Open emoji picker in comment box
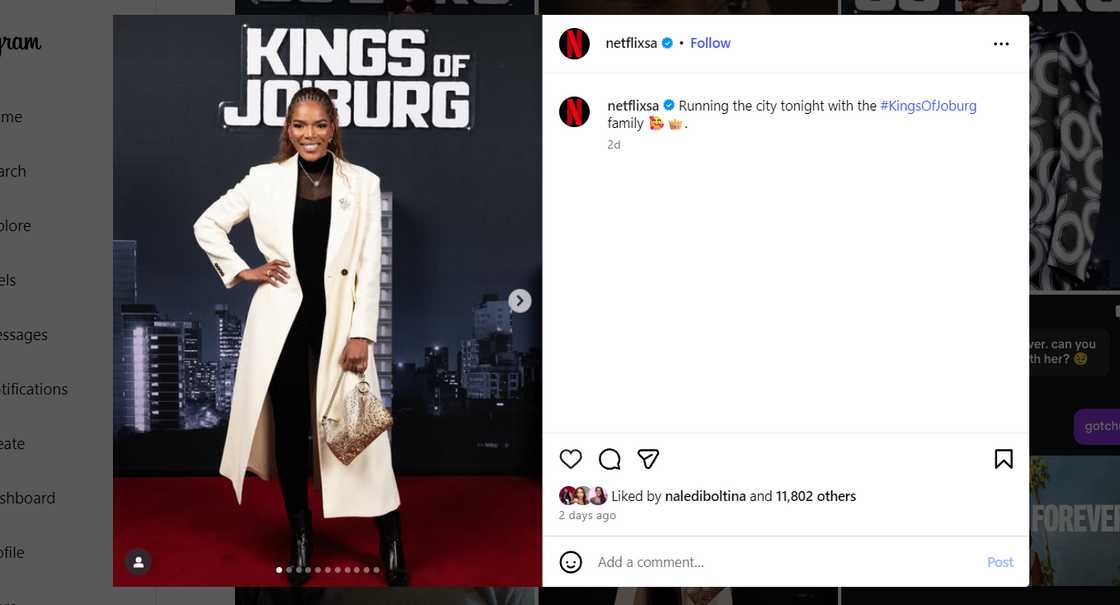 (570, 562)
